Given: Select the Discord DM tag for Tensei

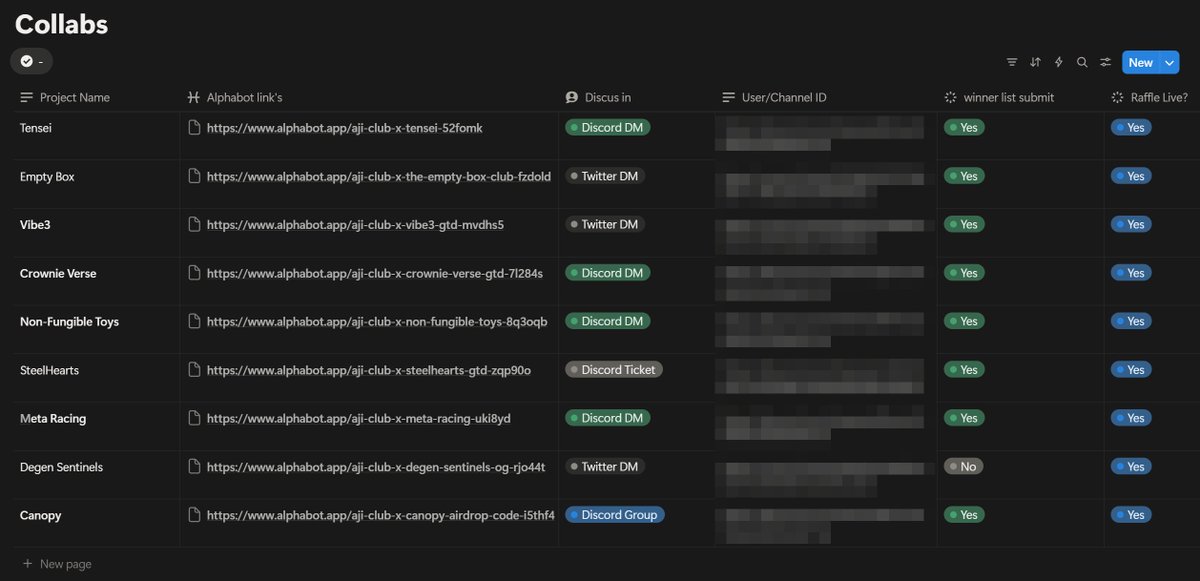Looking at the screenshot, I should click(608, 127).
